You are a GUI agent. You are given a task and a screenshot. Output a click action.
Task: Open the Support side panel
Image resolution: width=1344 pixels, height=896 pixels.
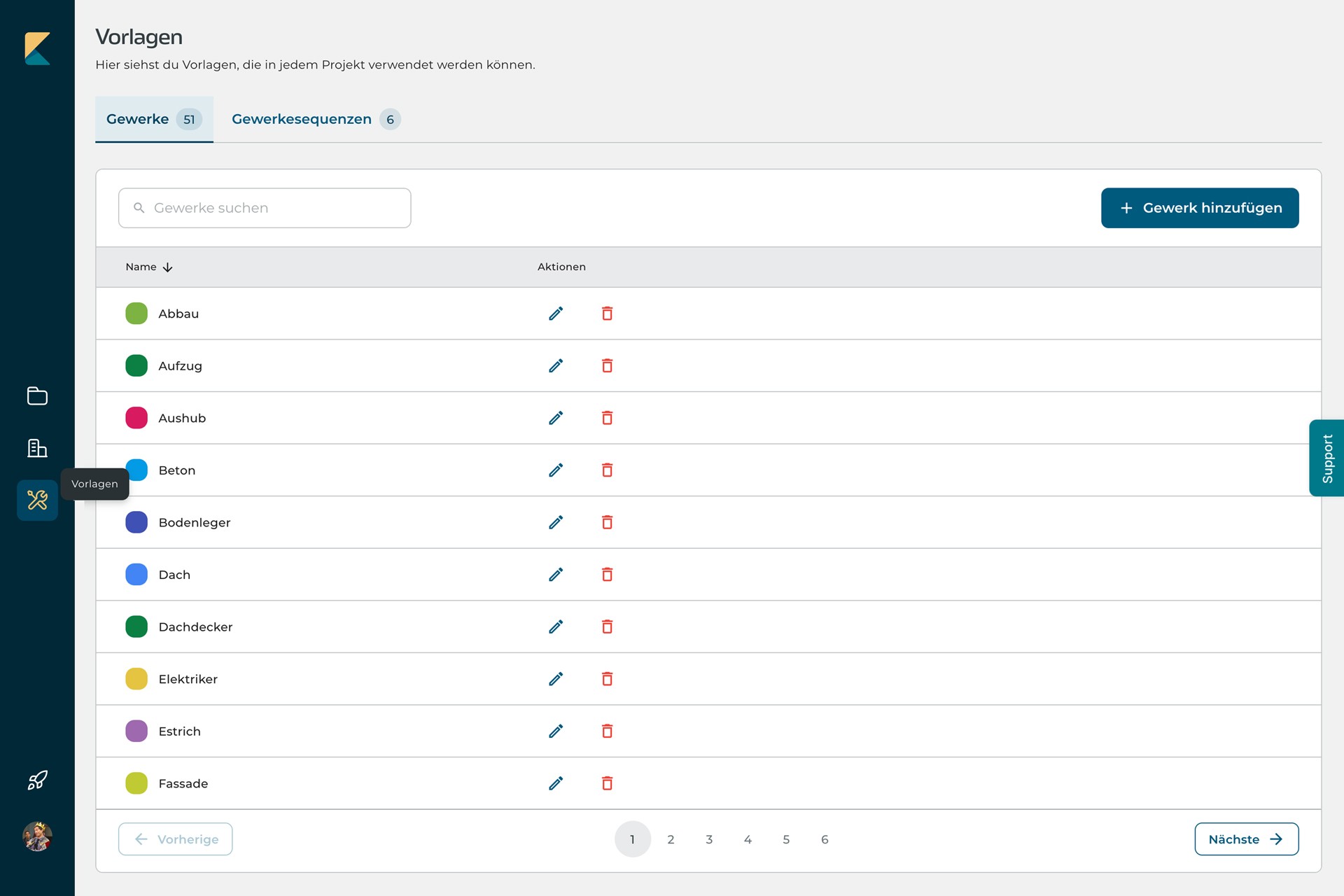click(1326, 458)
